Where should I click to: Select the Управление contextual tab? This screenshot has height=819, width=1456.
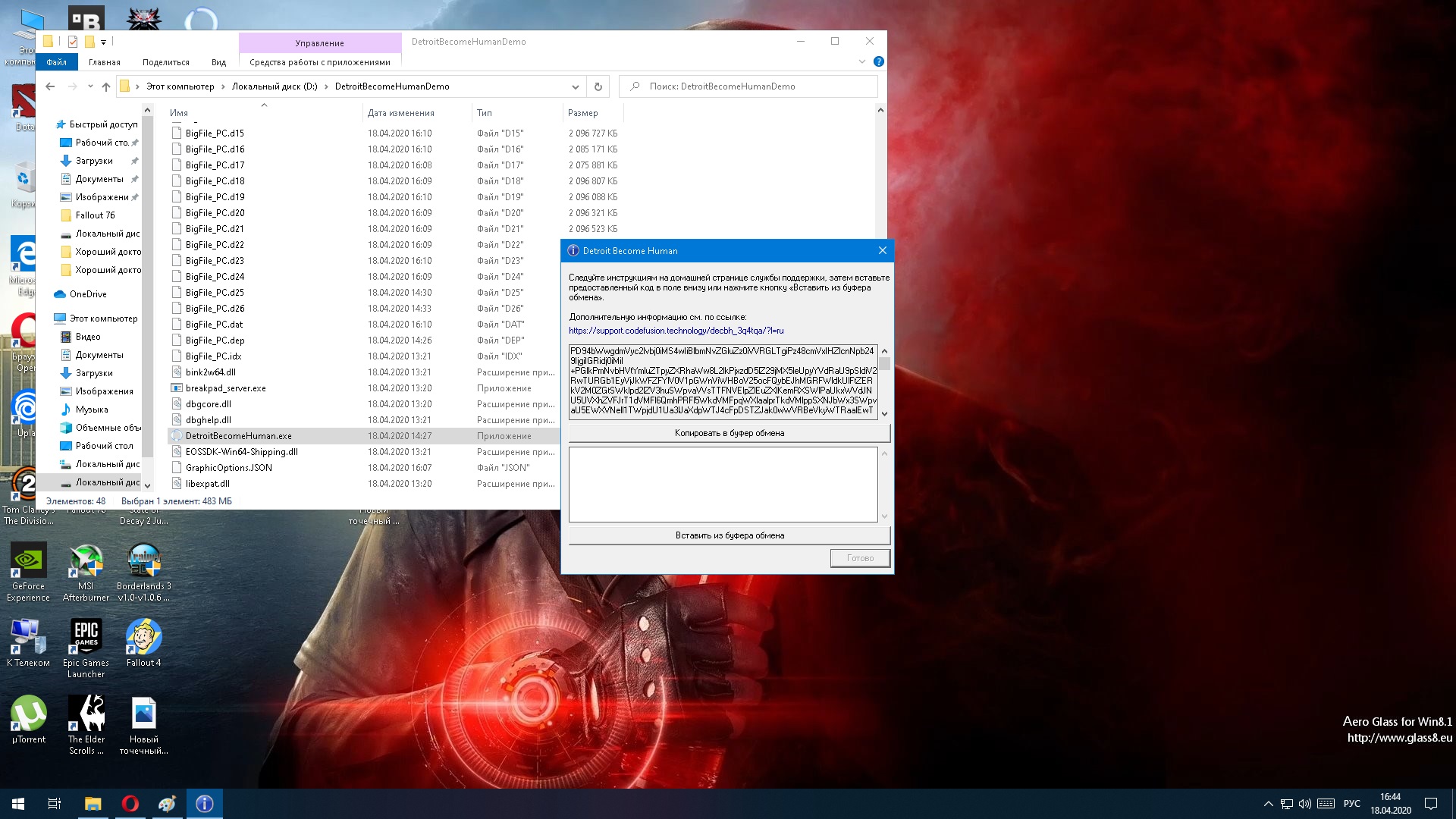pyautogui.click(x=319, y=43)
